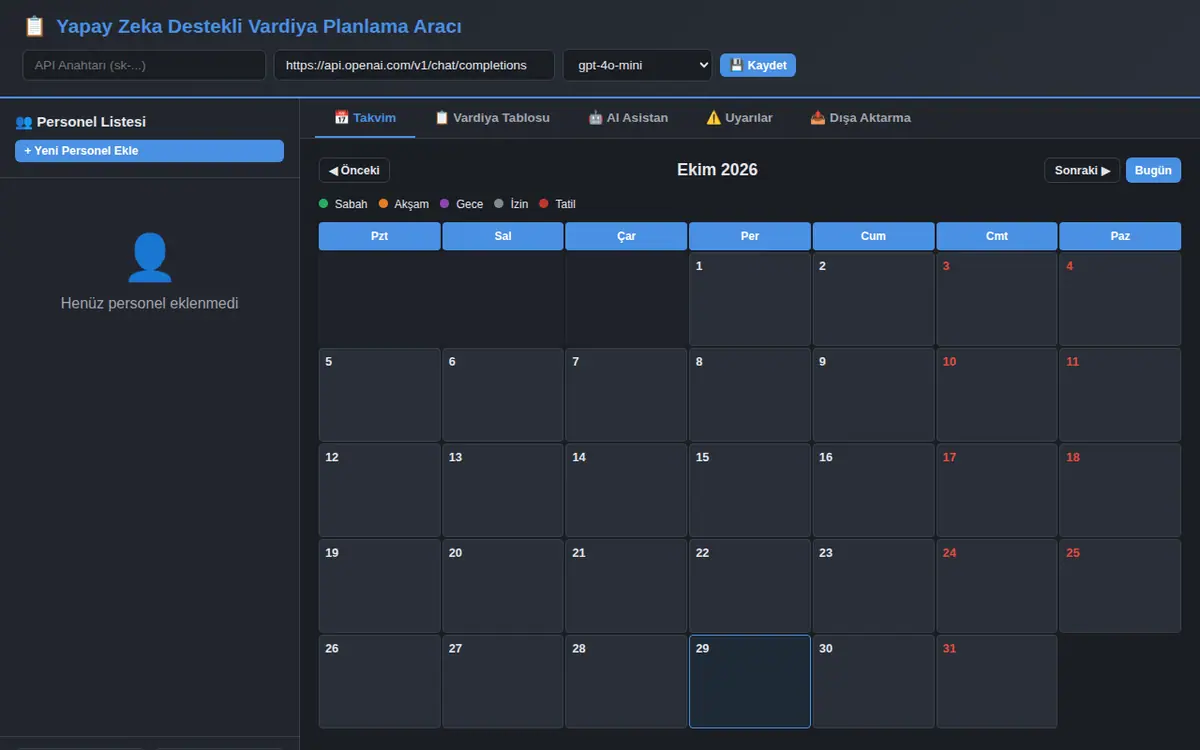Click the Personel Listesi heading

click(x=81, y=122)
